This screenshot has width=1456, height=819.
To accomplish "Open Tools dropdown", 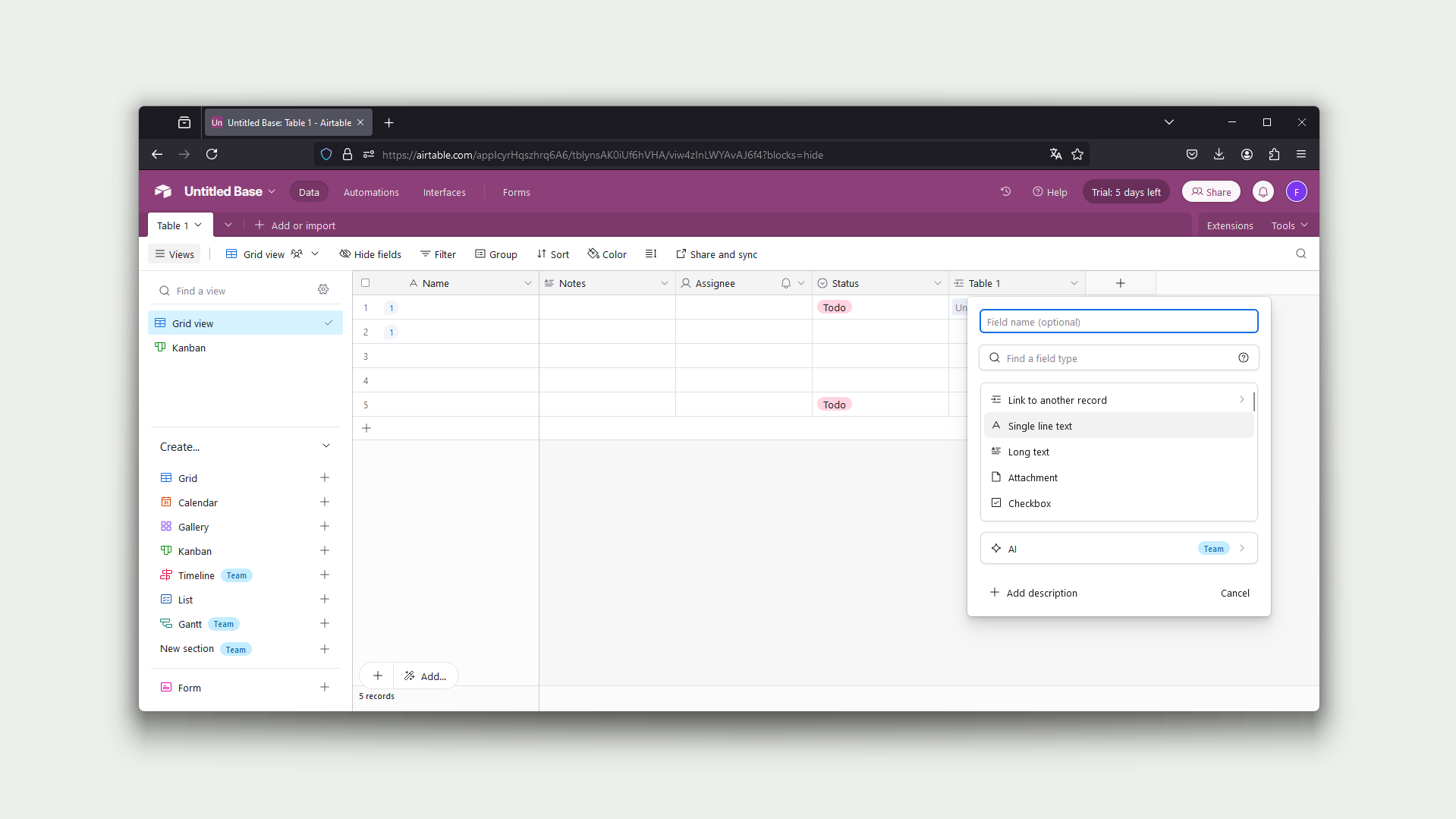I will point(1290,225).
